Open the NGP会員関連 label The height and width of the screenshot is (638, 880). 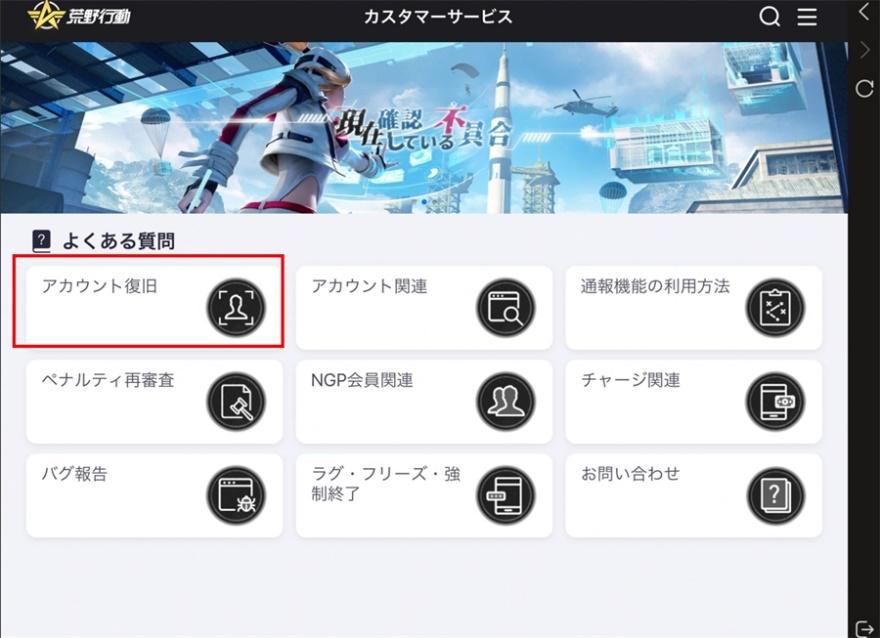point(362,380)
